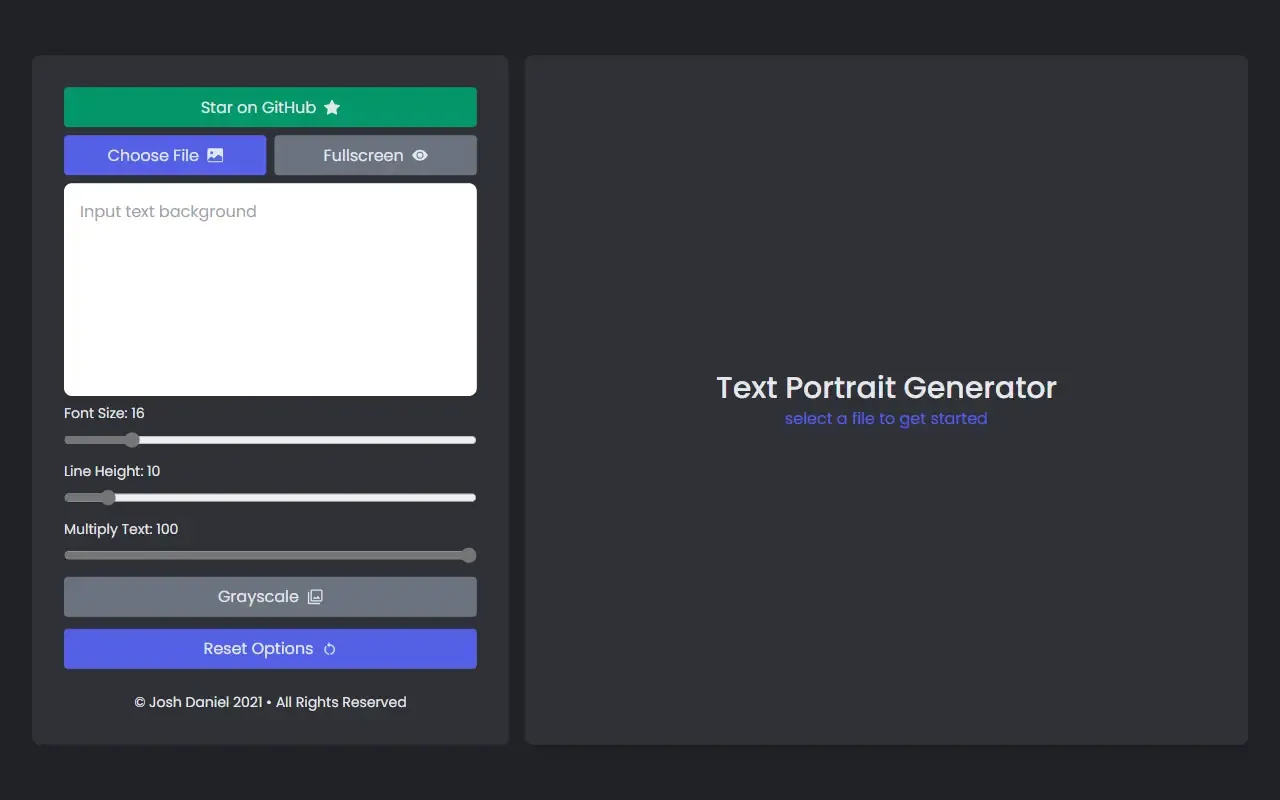This screenshot has height=800, width=1280.
Task: Click the Josh Daniel 2021 copyright text
Action: [x=270, y=702]
